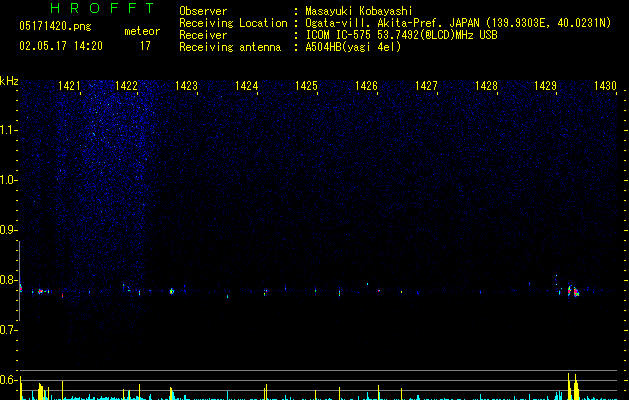Click the strong meteor echo near 1429
629x400 pixels.
[x=574, y=291]
